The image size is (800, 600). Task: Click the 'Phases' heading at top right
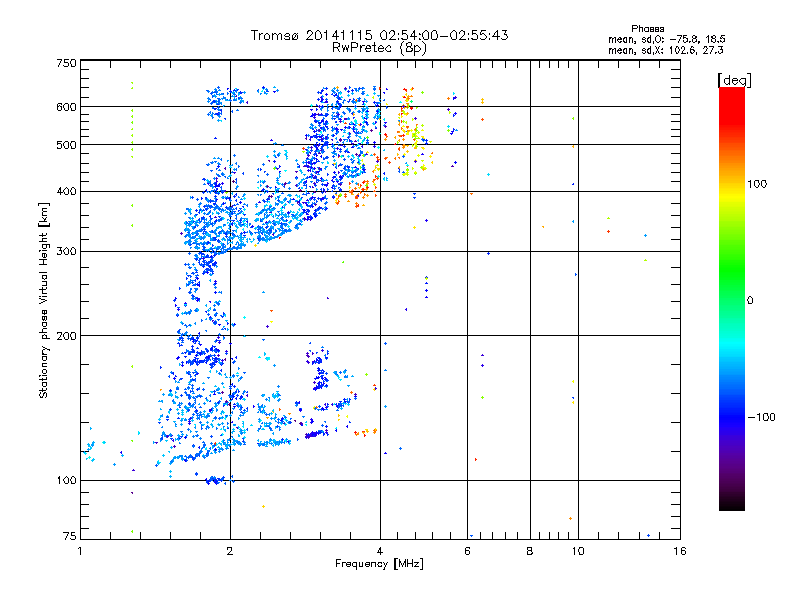(x=647, y=29)
